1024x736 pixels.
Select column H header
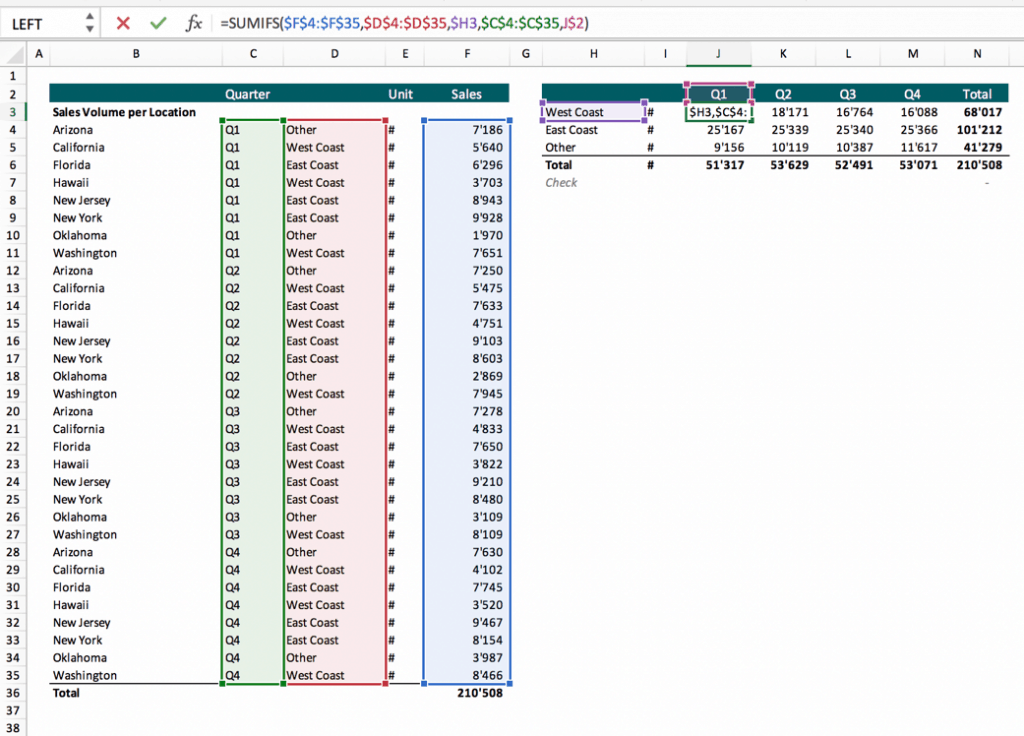(x=594, y=54)
